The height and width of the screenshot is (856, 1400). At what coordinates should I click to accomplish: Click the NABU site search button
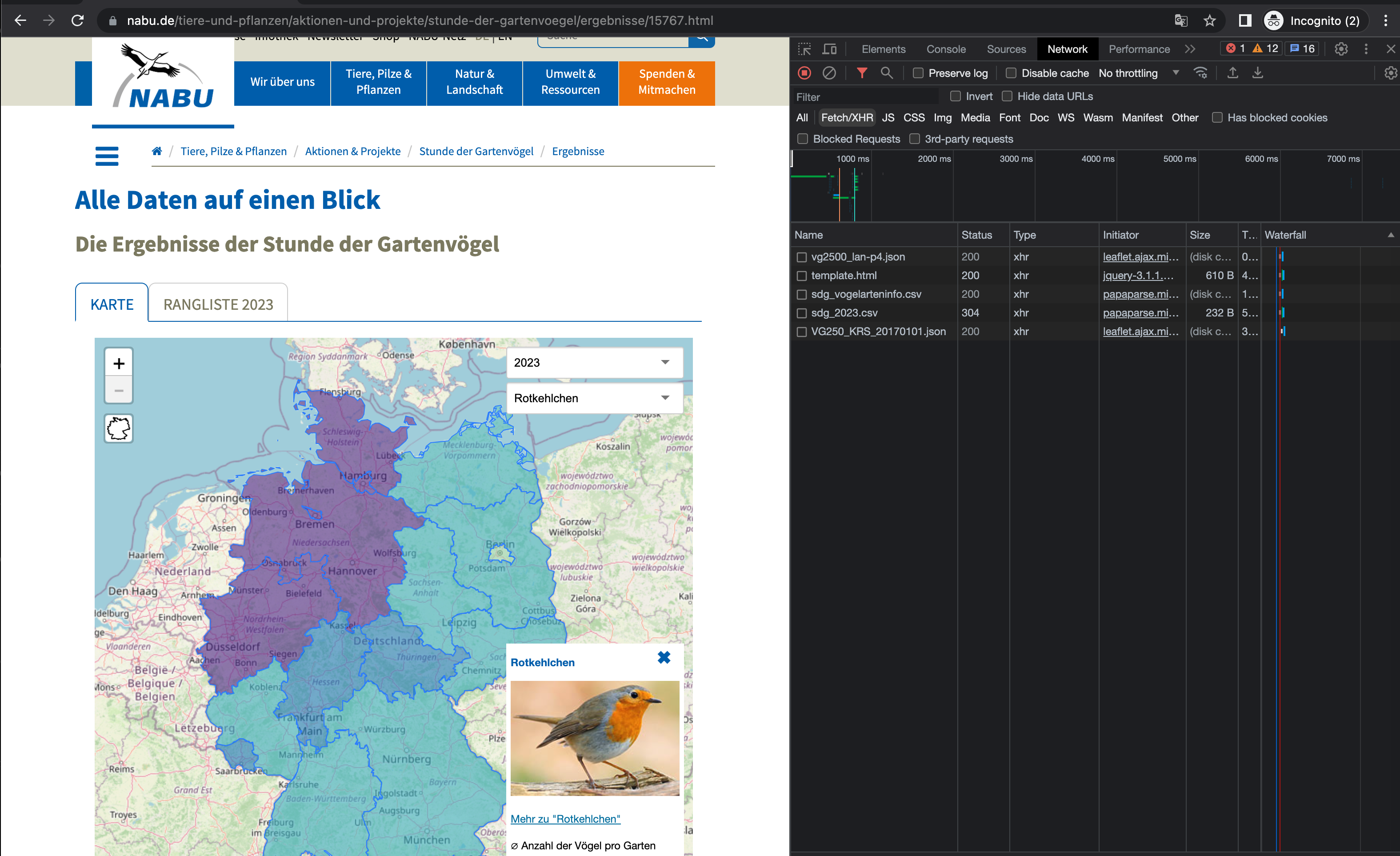pyautogui.click(x=702, y=40)
